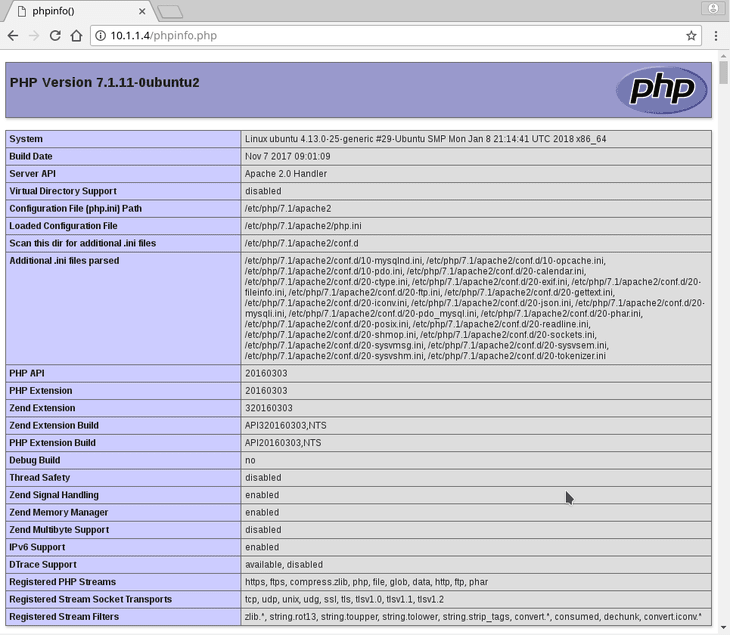This screenshot has width=730, height=635.
Task: Click the Registered Stream Filters label
Action: point(64,616)
